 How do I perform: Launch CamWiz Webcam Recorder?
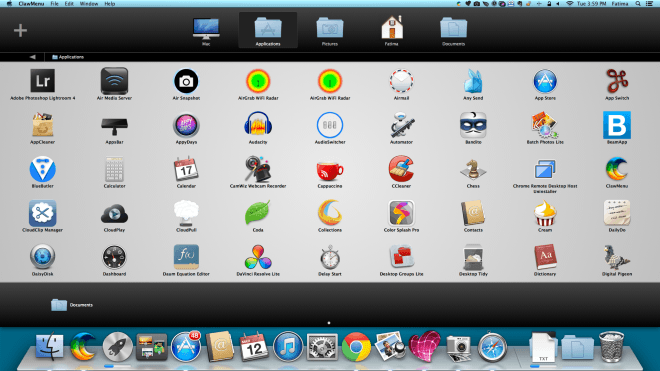coord(258,169)
